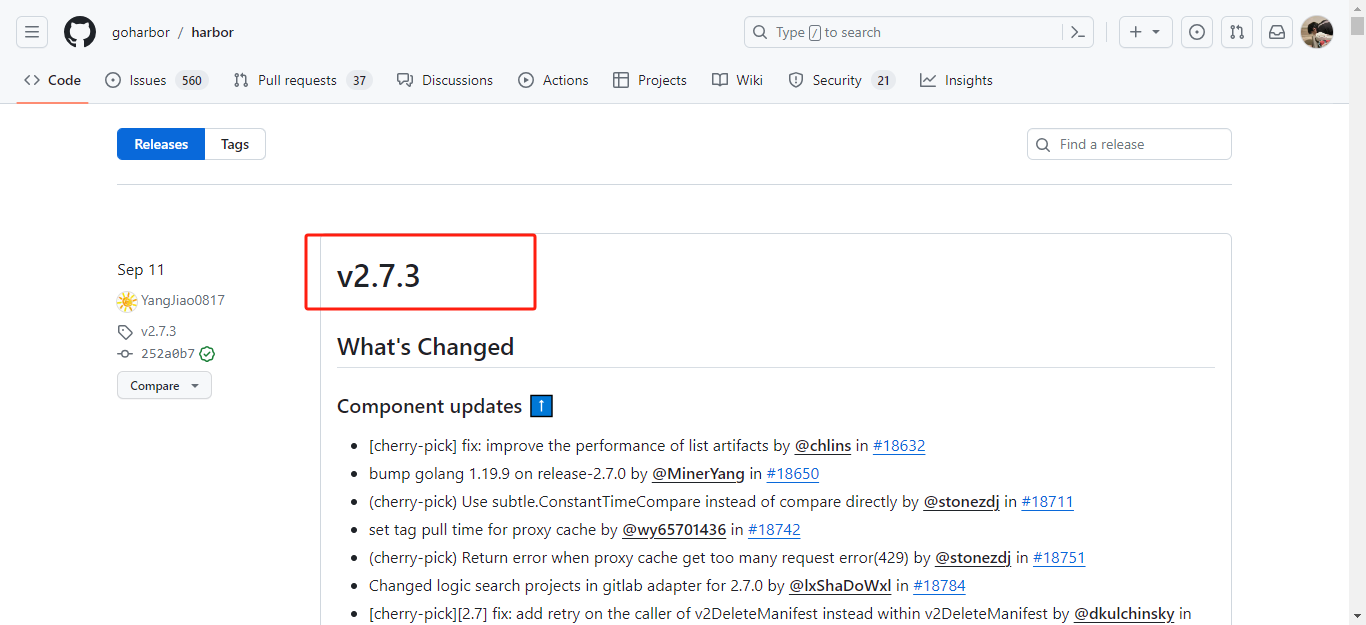This screenshot has width=1366, height=625.
Task: Open the notifications inbox icon
Action: click(x=1277, y=32)
